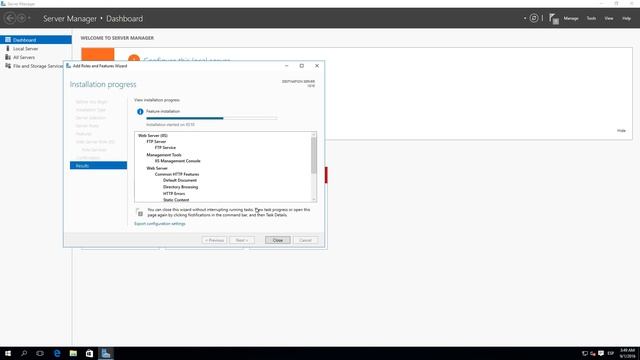The image size is (640, 360).
Task: Open the View menu
Action: click(609, 18)
